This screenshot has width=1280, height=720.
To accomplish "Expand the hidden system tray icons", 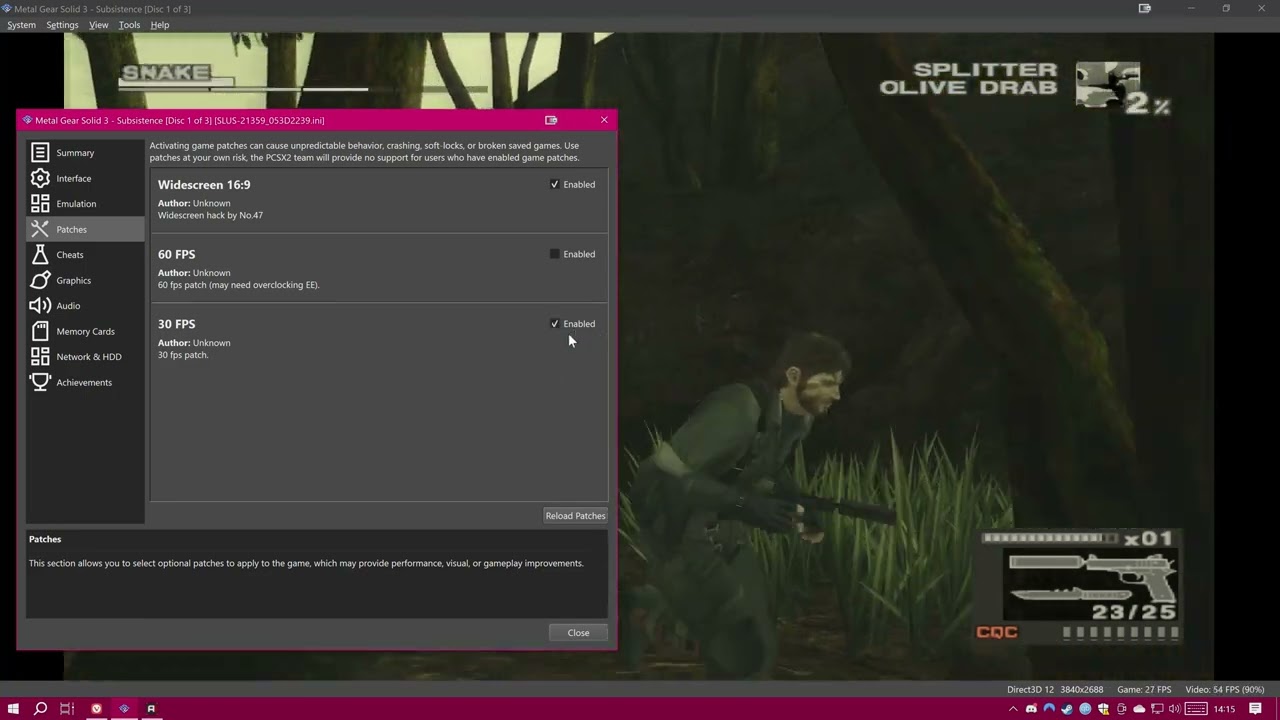I will tap(1013, 709).
